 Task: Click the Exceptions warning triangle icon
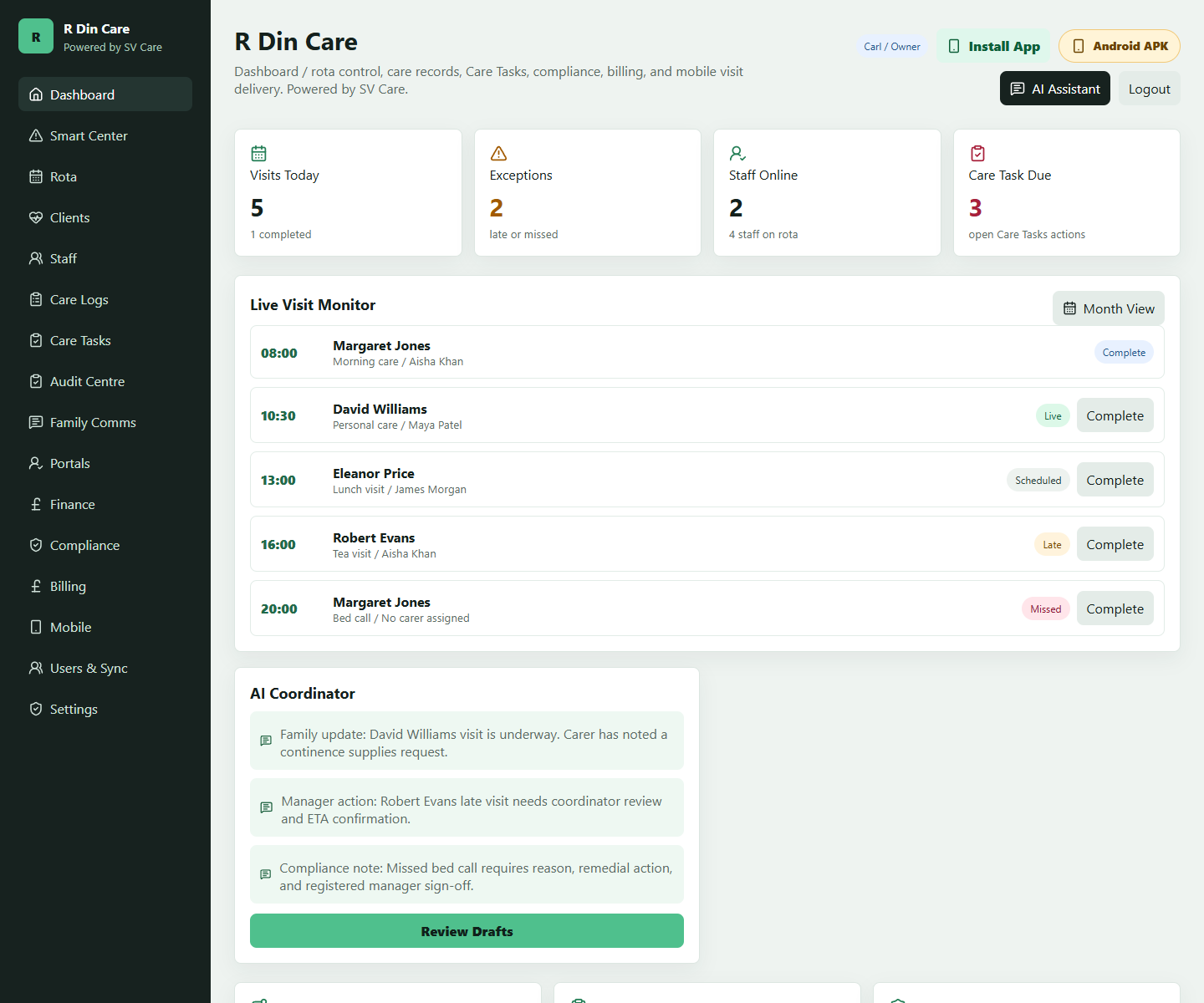(498, 153)
